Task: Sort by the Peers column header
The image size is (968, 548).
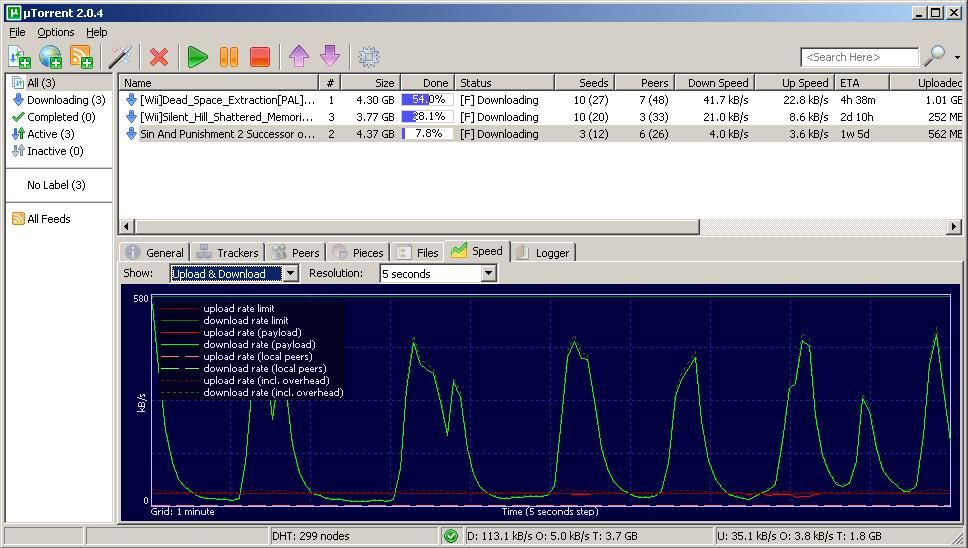Action: pyautogui.click(x=643, y=83)
